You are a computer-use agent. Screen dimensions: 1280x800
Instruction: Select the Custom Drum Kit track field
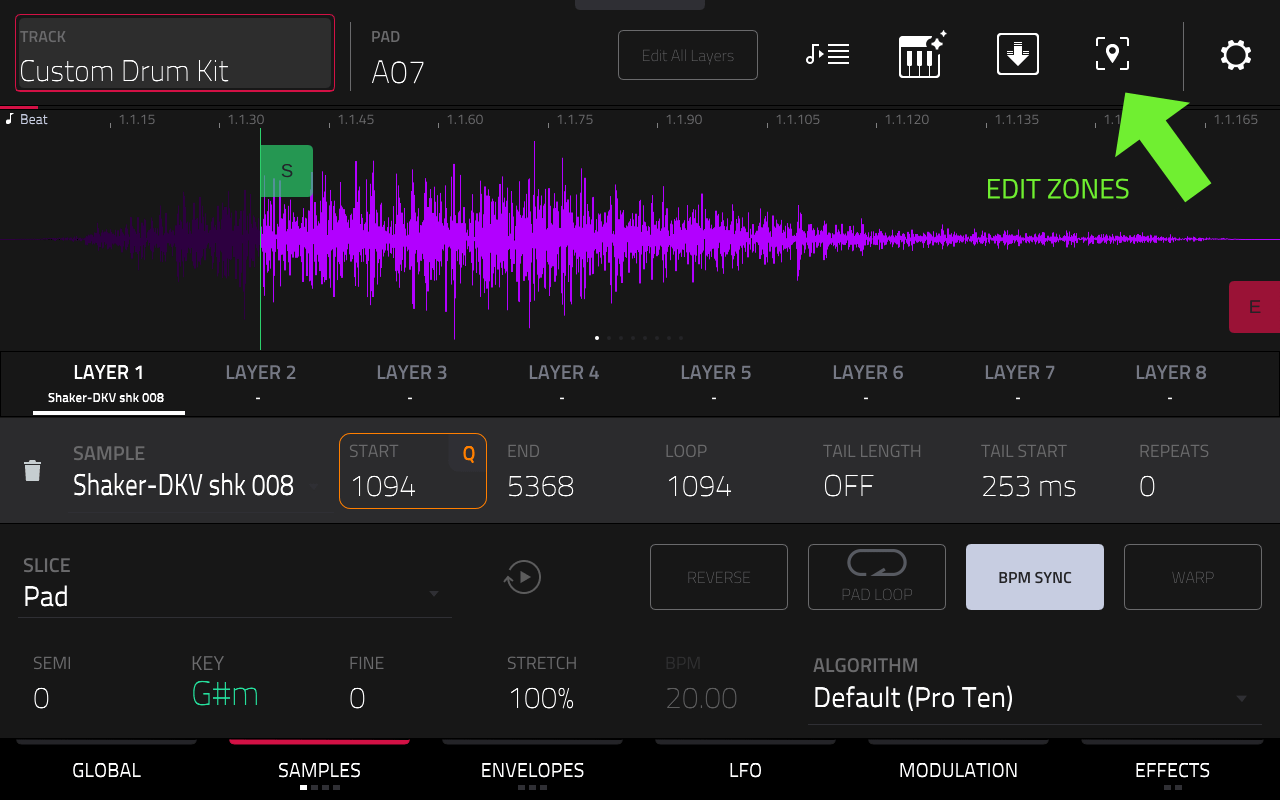(x=175, y=54)
